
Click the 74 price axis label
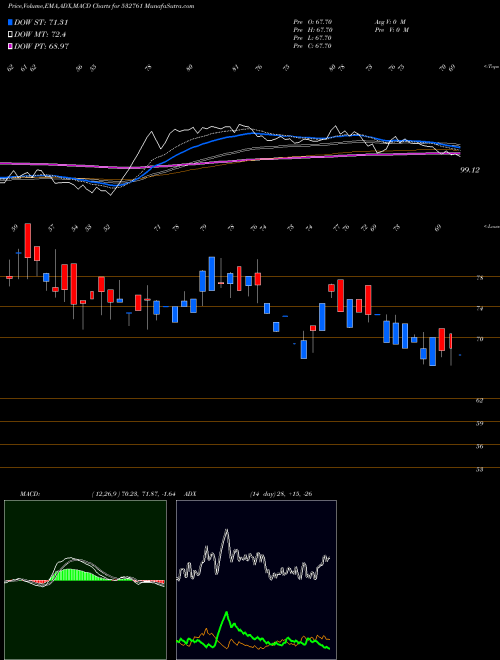(479, 309)
